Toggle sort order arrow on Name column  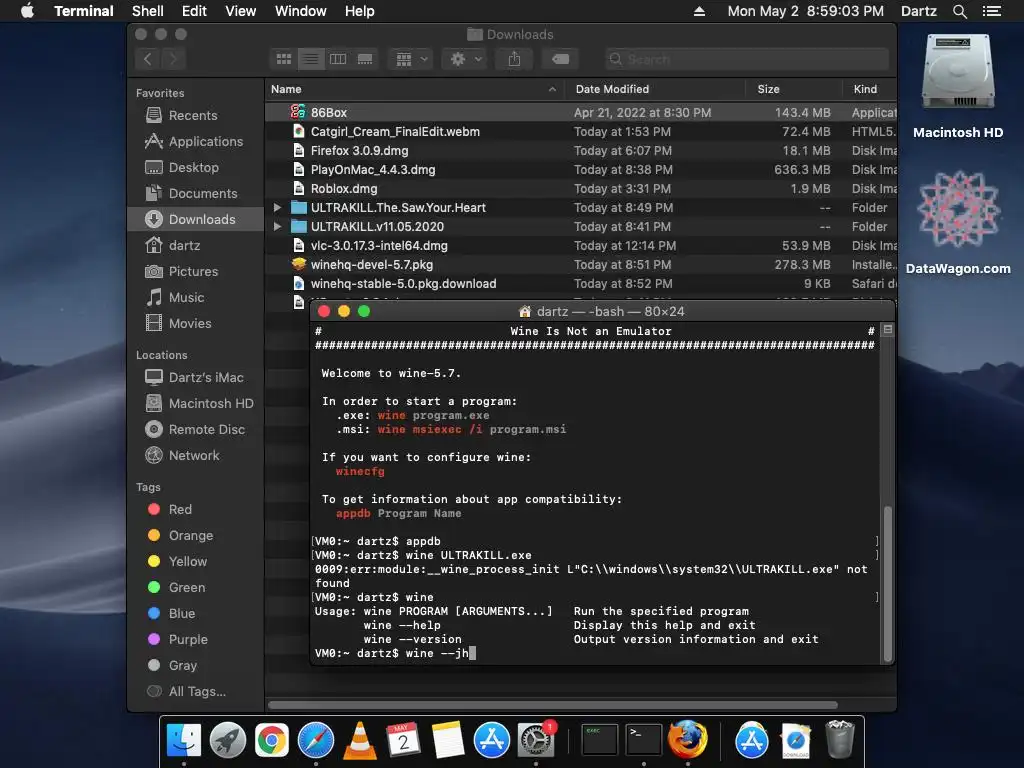click(x=552, y=89)
